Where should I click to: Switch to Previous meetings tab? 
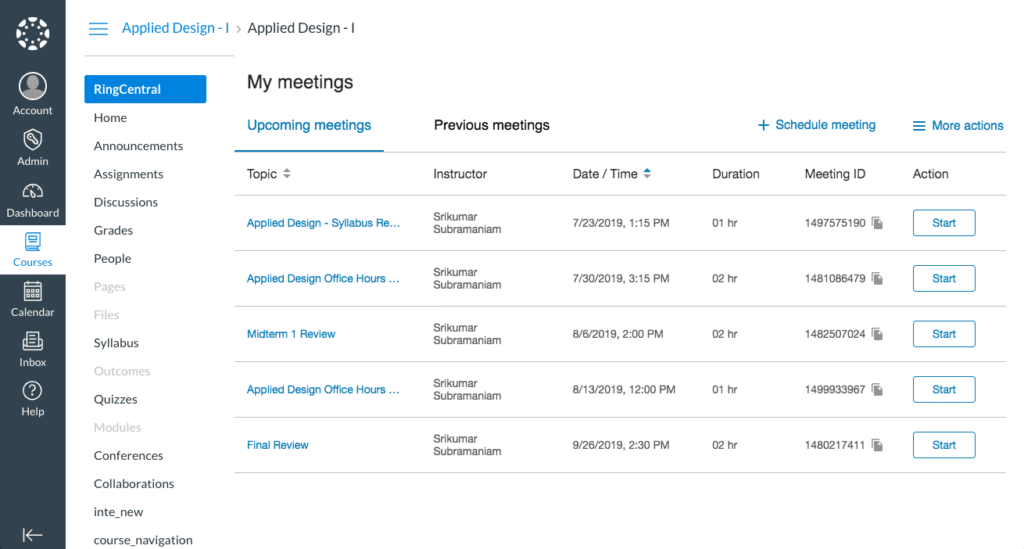click(491, 125)
